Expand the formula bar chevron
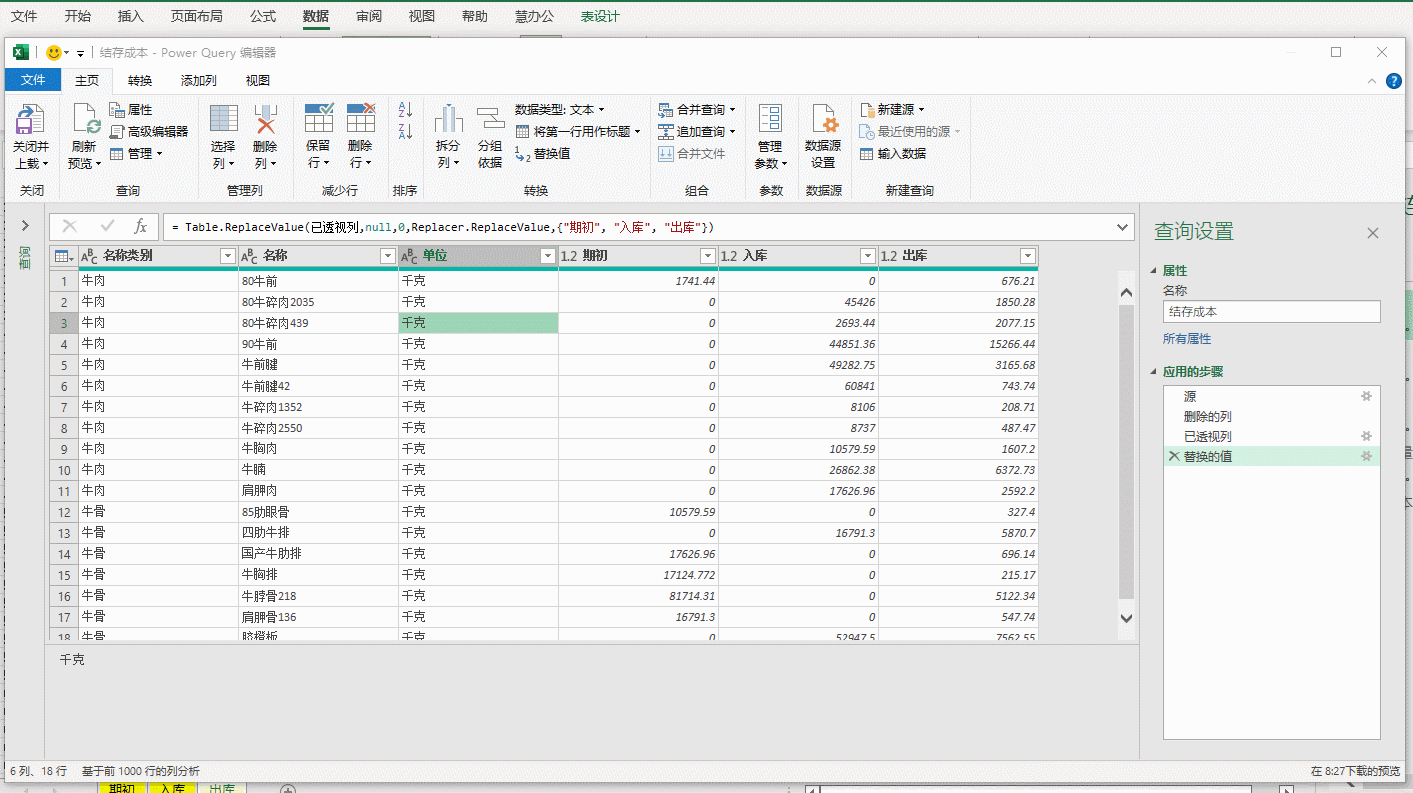The image size is (1413, 793). [1123, 227]
